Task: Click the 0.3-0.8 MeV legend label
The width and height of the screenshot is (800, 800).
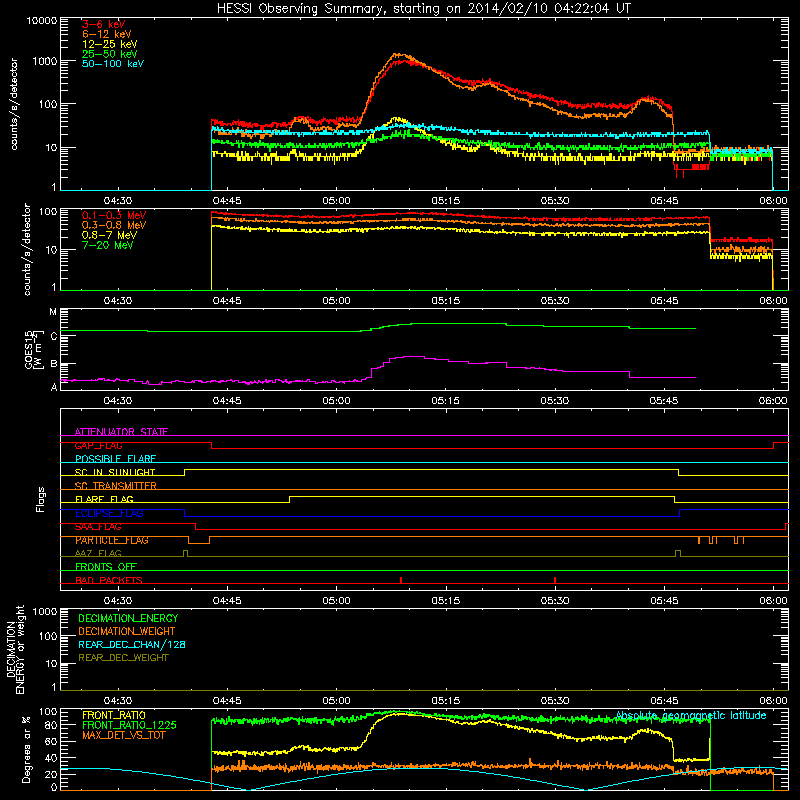Action: pos(114,226)
